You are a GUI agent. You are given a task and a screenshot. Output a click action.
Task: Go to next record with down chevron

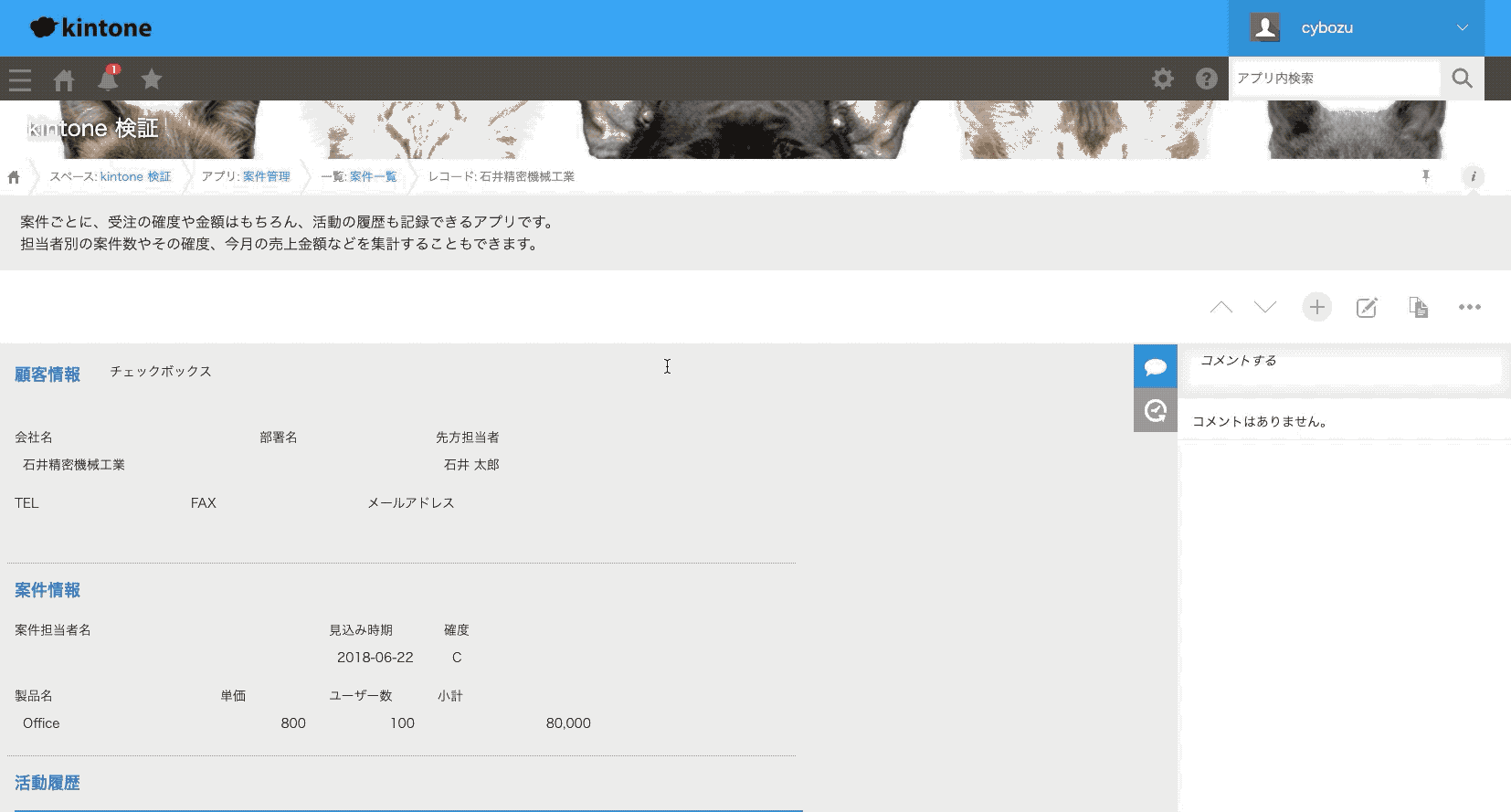(1265, 308)
